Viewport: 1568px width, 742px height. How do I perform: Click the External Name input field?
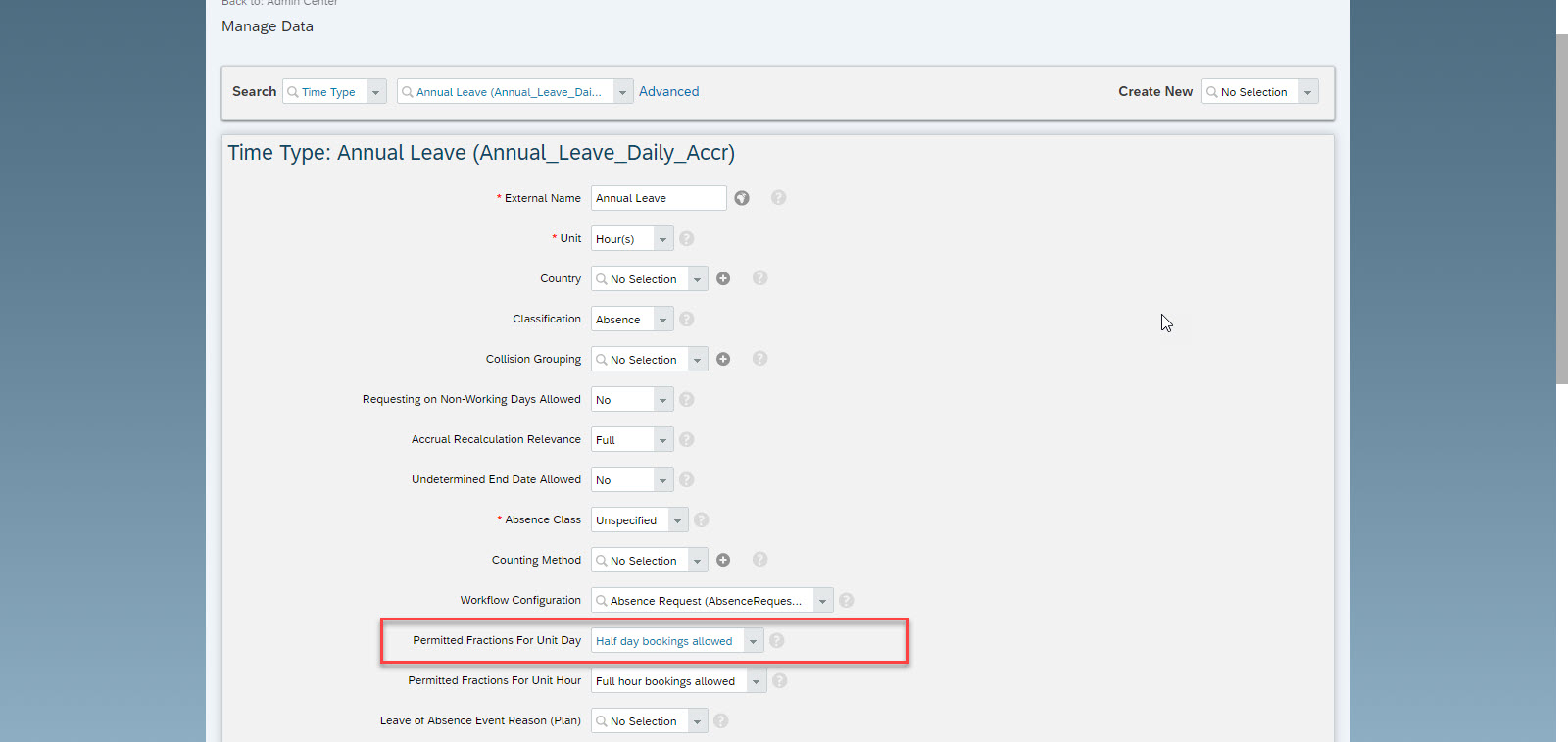[659, 198]
